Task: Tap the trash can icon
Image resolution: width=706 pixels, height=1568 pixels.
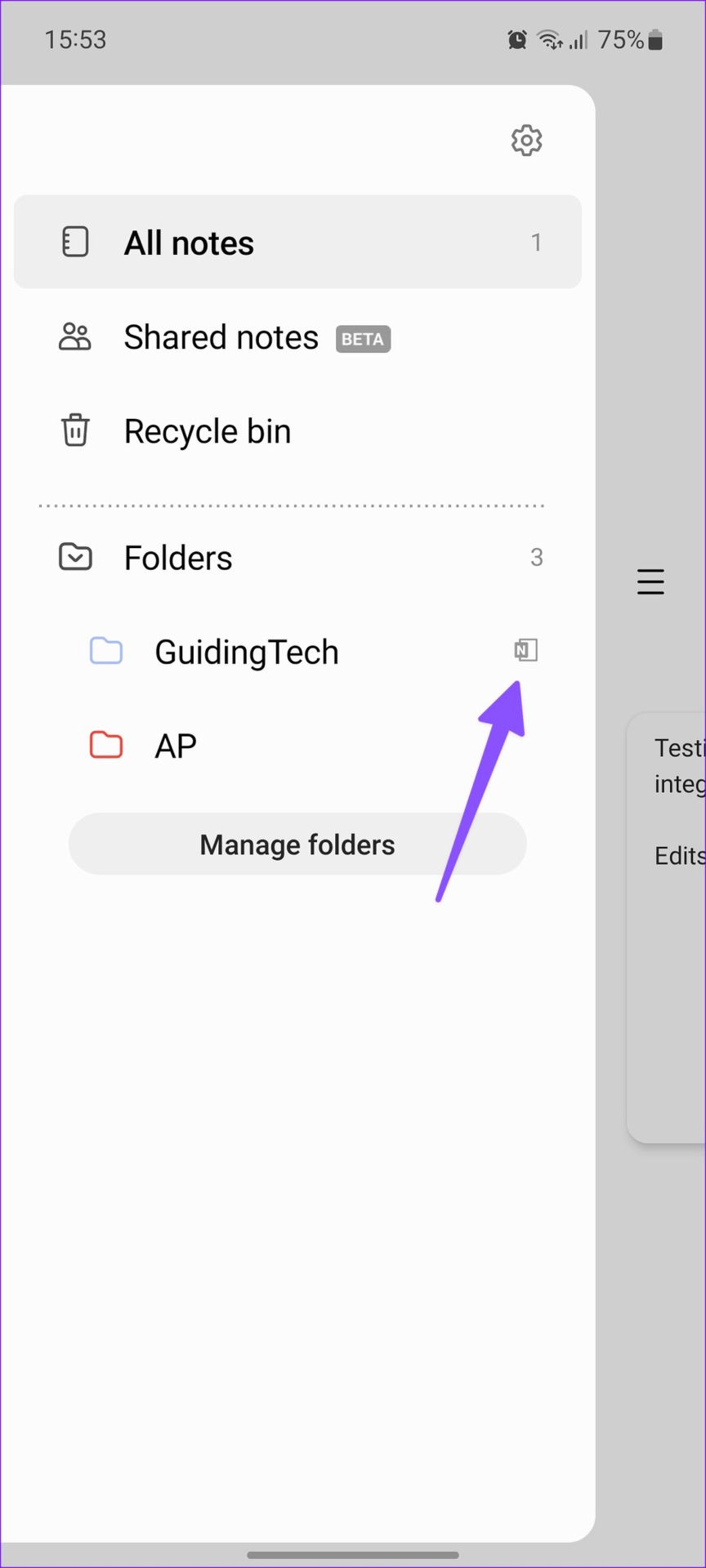Action: click(75, 430)
